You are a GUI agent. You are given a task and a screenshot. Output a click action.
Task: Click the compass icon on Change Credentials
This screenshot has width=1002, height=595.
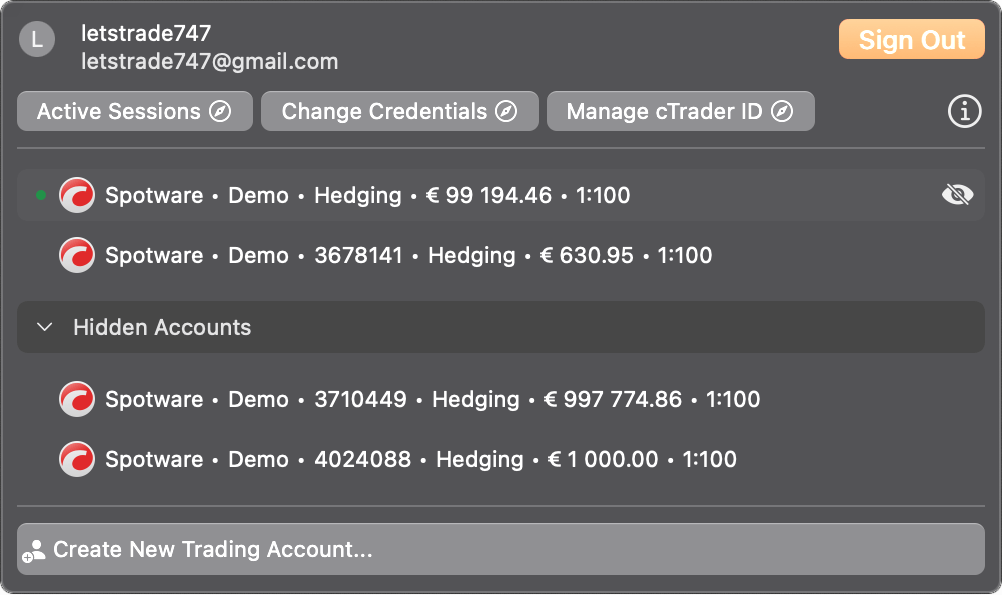click(506, 111)
